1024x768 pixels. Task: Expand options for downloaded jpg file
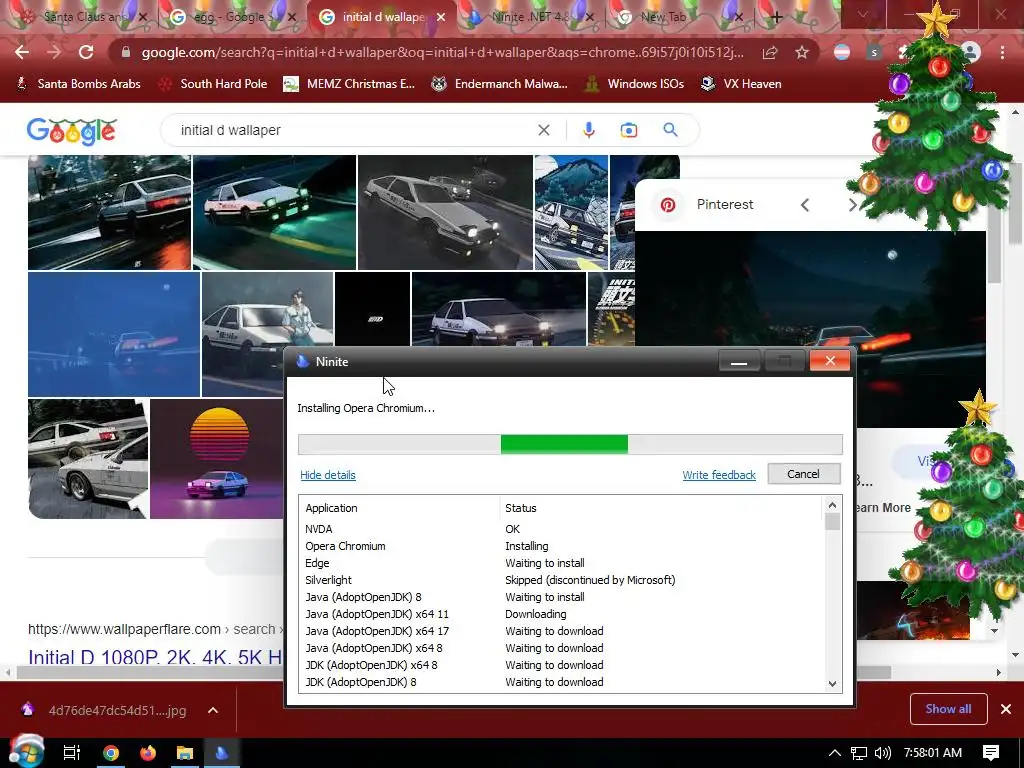(x=213, y=710)
